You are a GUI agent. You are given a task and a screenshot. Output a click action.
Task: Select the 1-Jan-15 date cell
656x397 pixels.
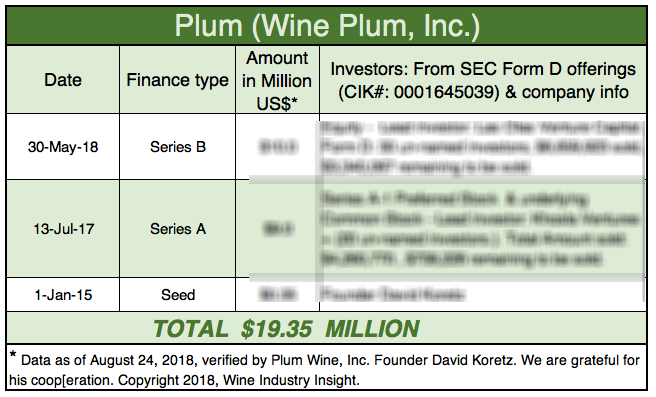click(x=63, y=295)
